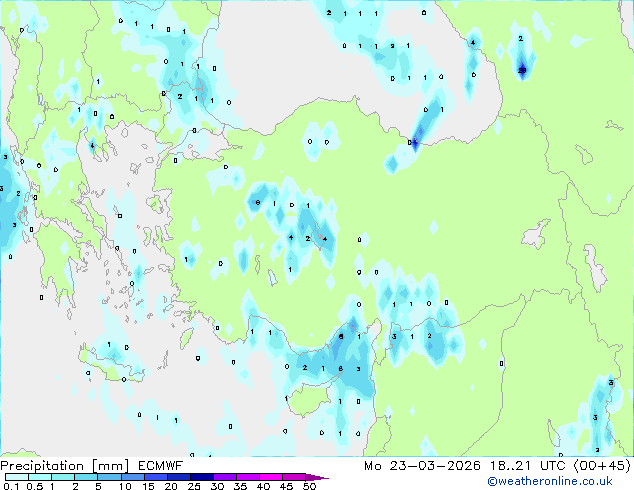Pick the 2–5 mm legend swatch
This screenshot has width=634, height=490.
pos(86,477)
